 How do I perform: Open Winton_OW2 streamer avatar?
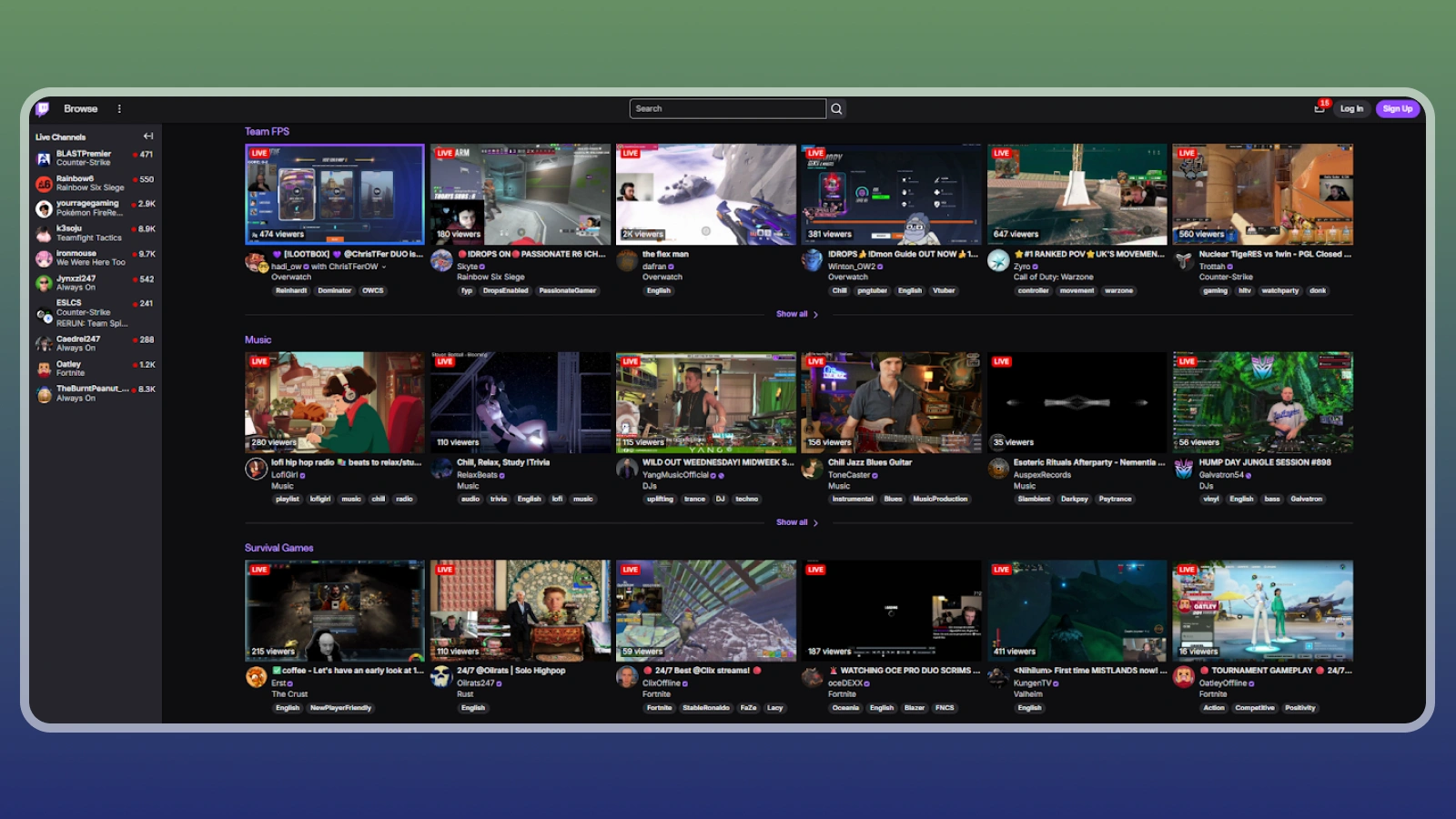812,260
